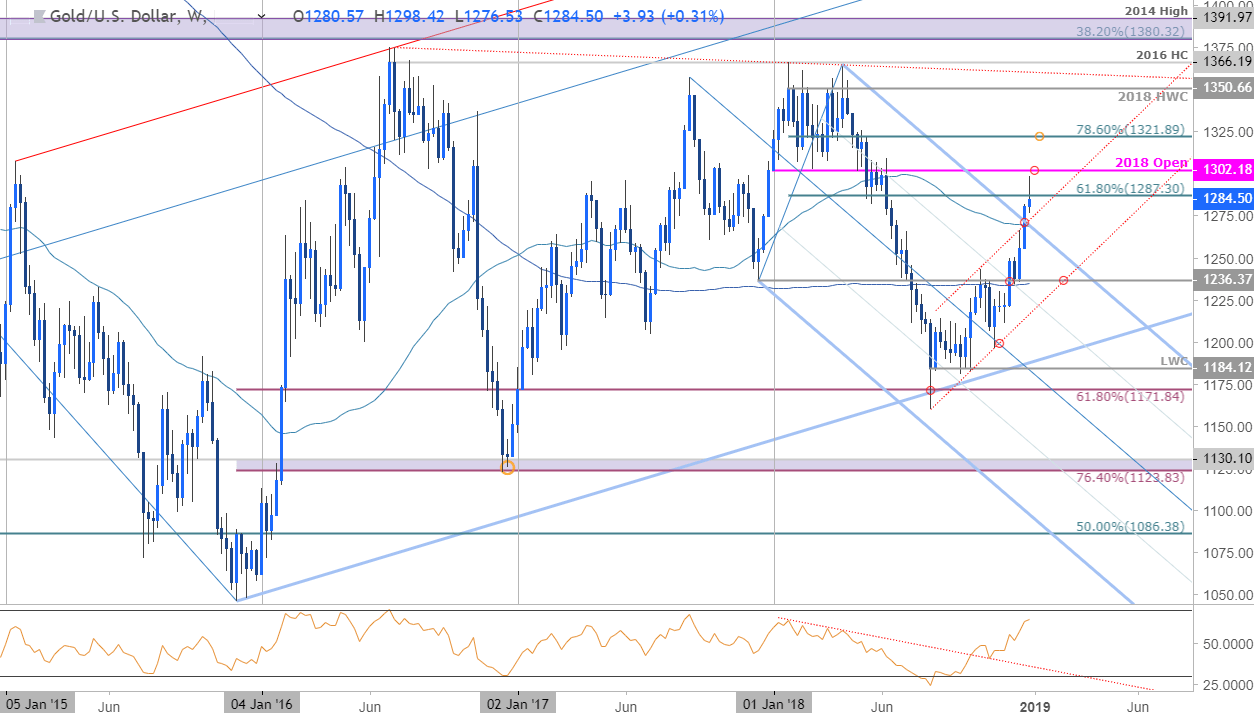This screenshot has width=1254, height=713.
Task: Click the 1350.66 price axis tag
Action: tap(1222, 88)
